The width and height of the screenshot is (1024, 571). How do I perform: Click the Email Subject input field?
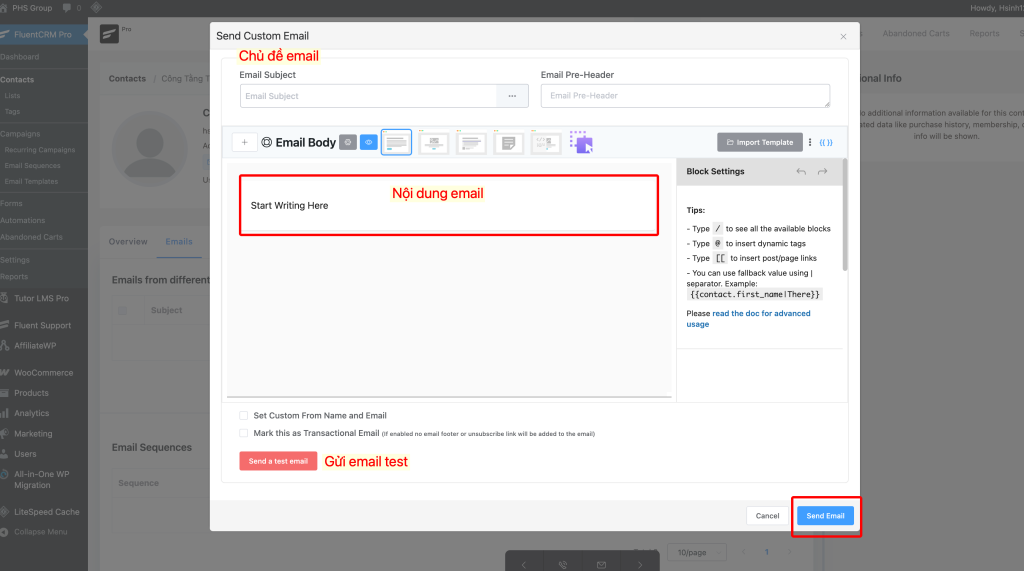368,96
